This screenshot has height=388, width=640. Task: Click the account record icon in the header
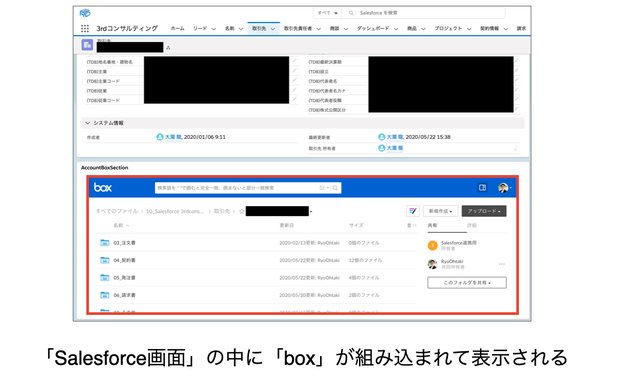point(87,45)
